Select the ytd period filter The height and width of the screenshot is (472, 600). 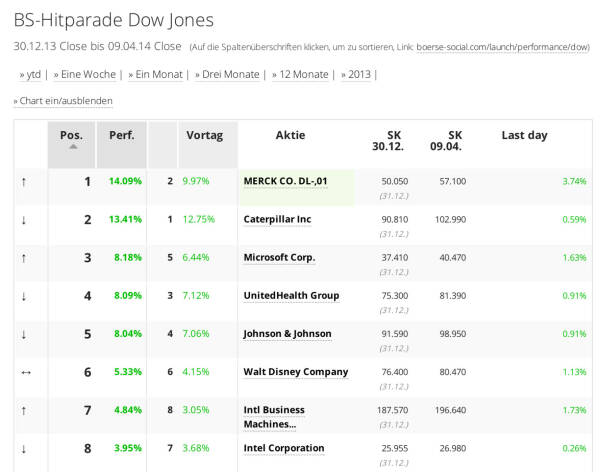(x=30, y=74)
